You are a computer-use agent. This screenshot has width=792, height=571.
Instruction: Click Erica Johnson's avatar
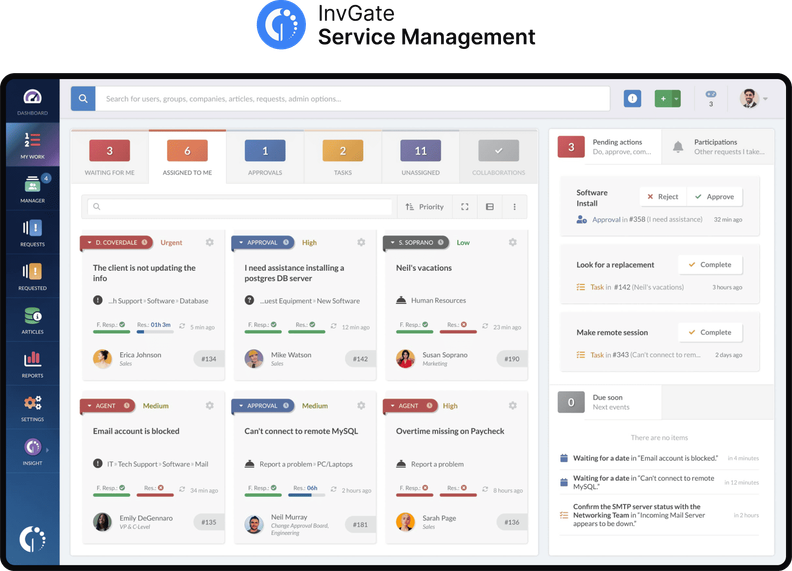pos(103,359)
